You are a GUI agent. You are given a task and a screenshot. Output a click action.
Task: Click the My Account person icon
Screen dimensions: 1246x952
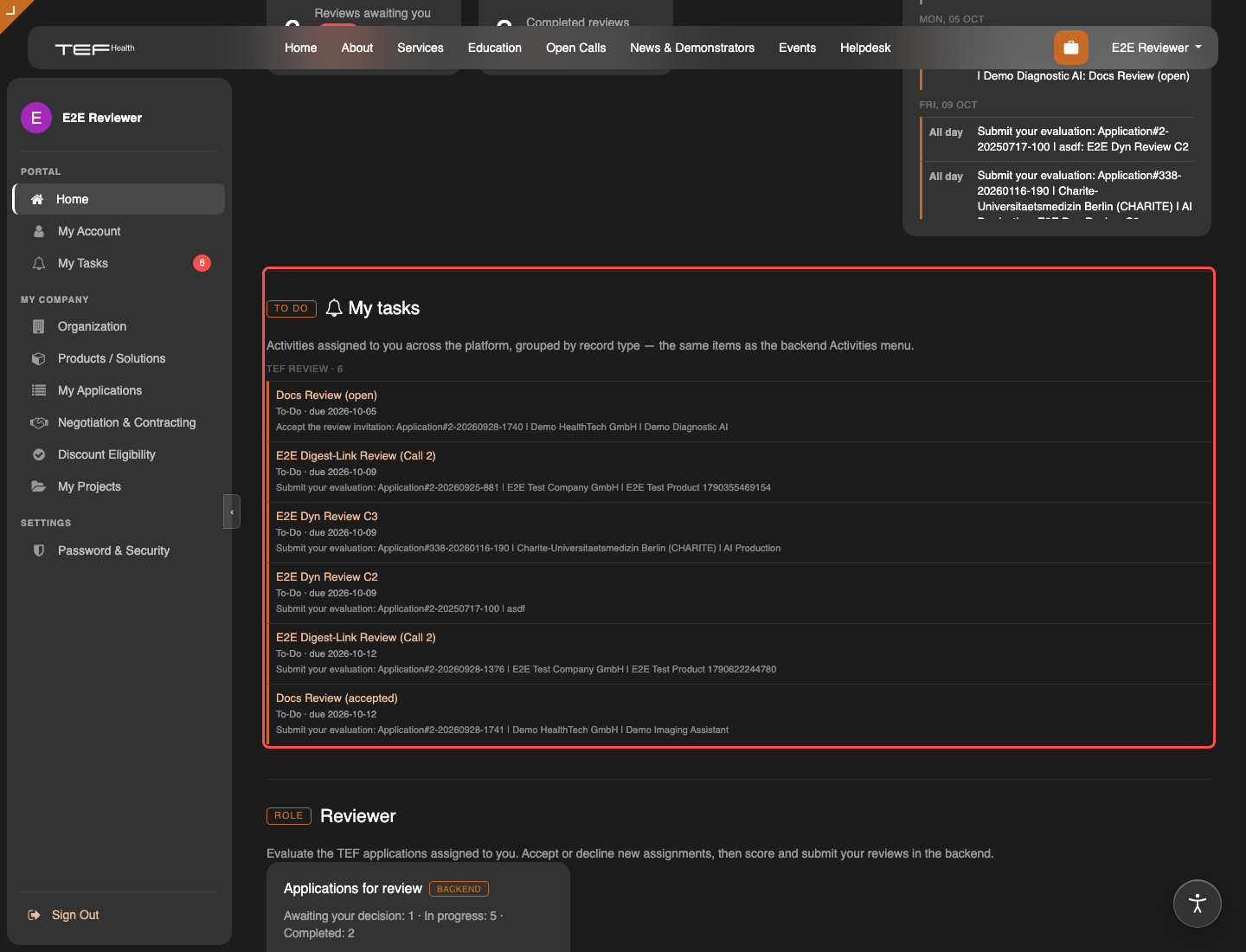(x=39, y=231)
